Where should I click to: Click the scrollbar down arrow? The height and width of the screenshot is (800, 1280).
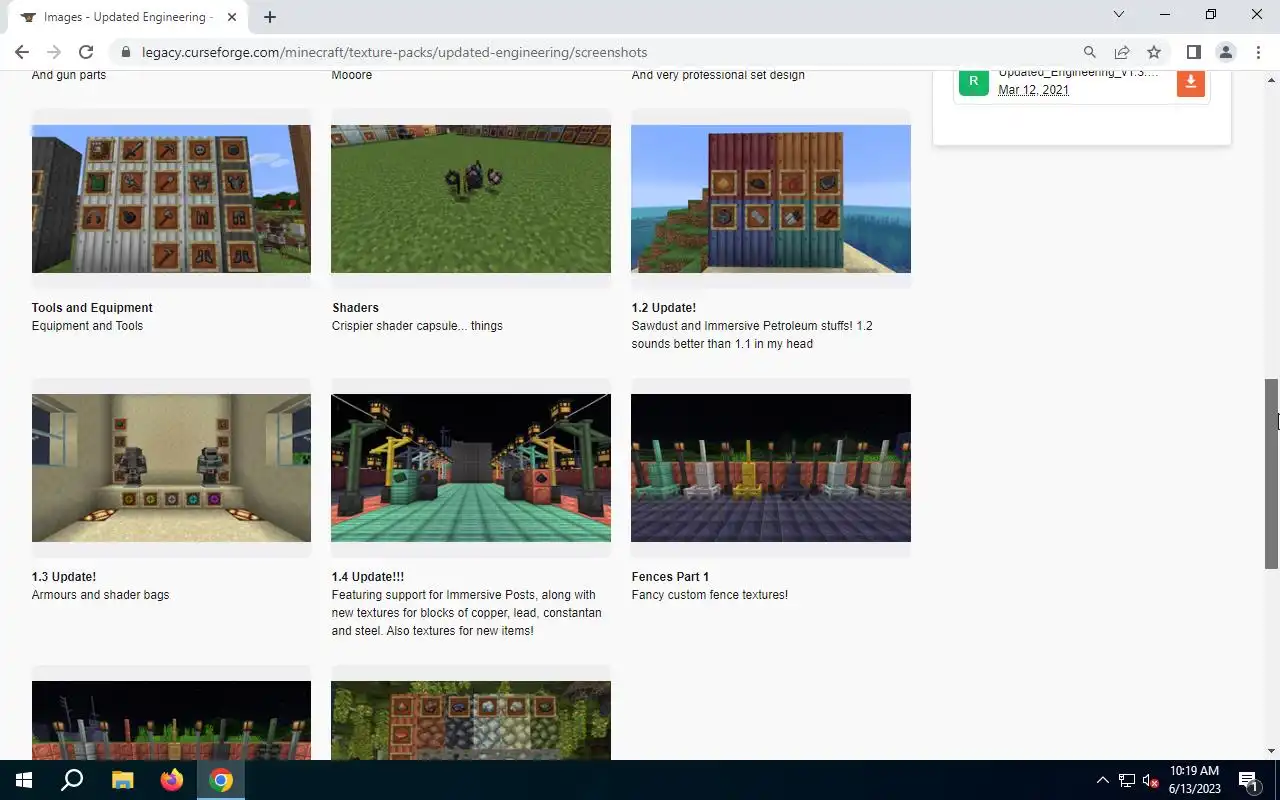1272,751
